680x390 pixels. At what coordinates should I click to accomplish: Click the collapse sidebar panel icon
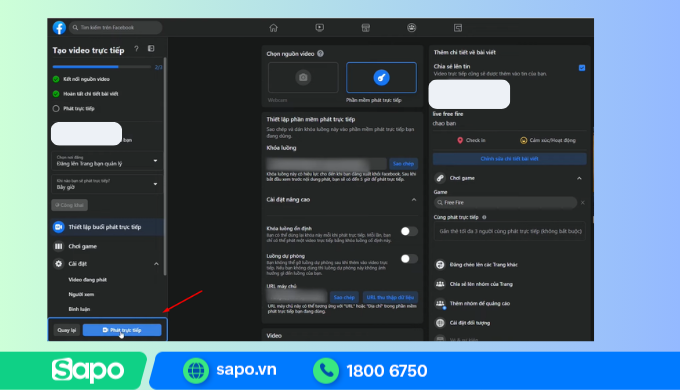(x=151, y=49)
